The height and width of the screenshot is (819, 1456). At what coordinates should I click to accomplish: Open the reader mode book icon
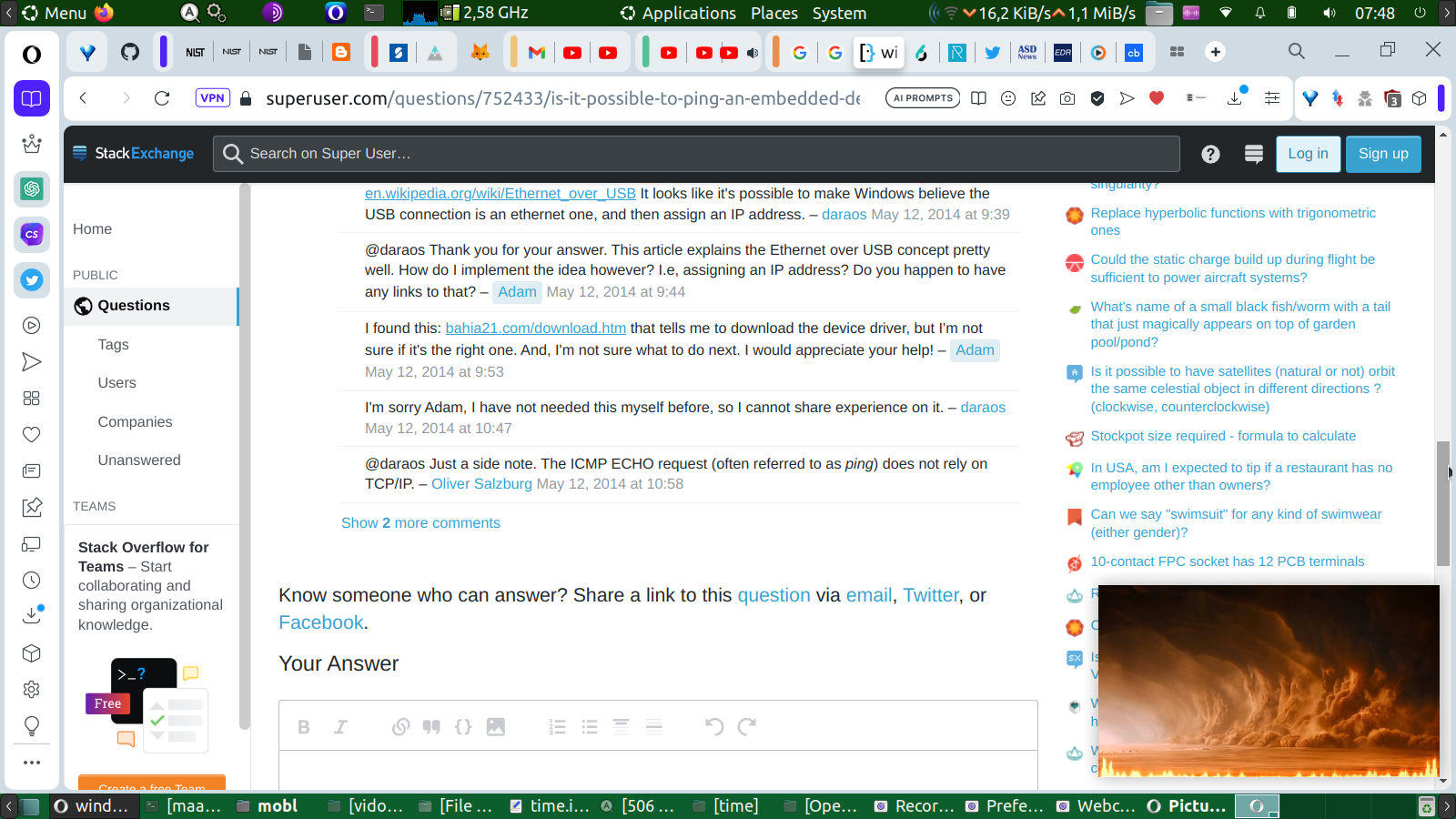pos(978,98)
